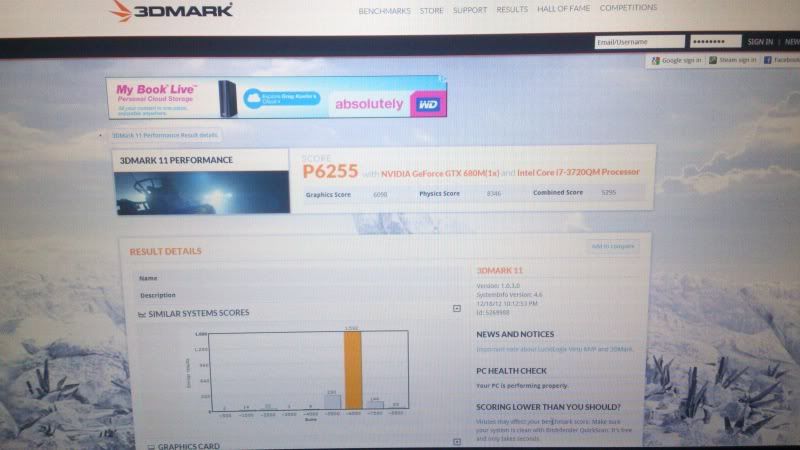Click the Physics Score label
Screen dimensions: 800x450
point(439,194)
